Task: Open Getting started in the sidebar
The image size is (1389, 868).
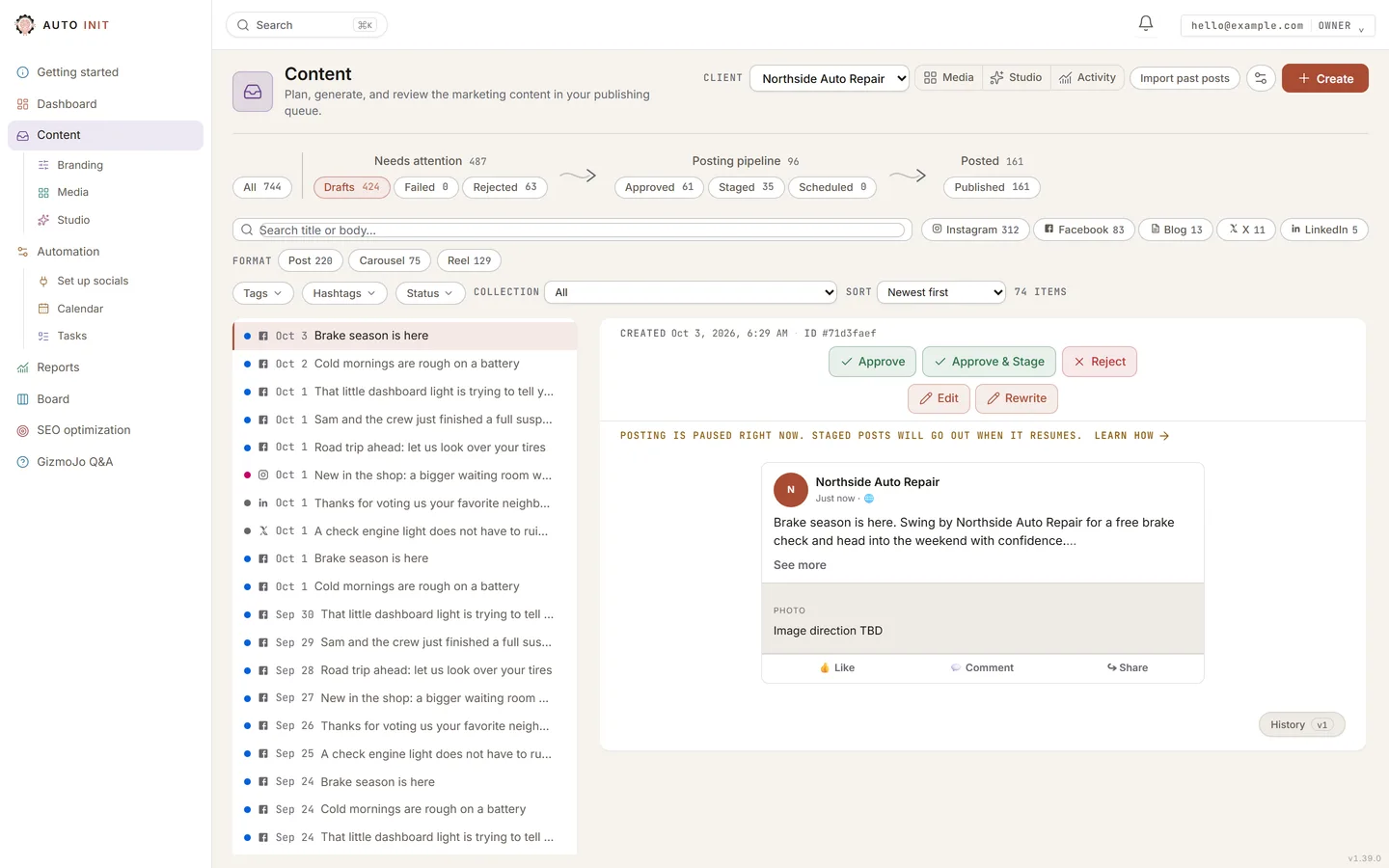Action: coord(77,72)
